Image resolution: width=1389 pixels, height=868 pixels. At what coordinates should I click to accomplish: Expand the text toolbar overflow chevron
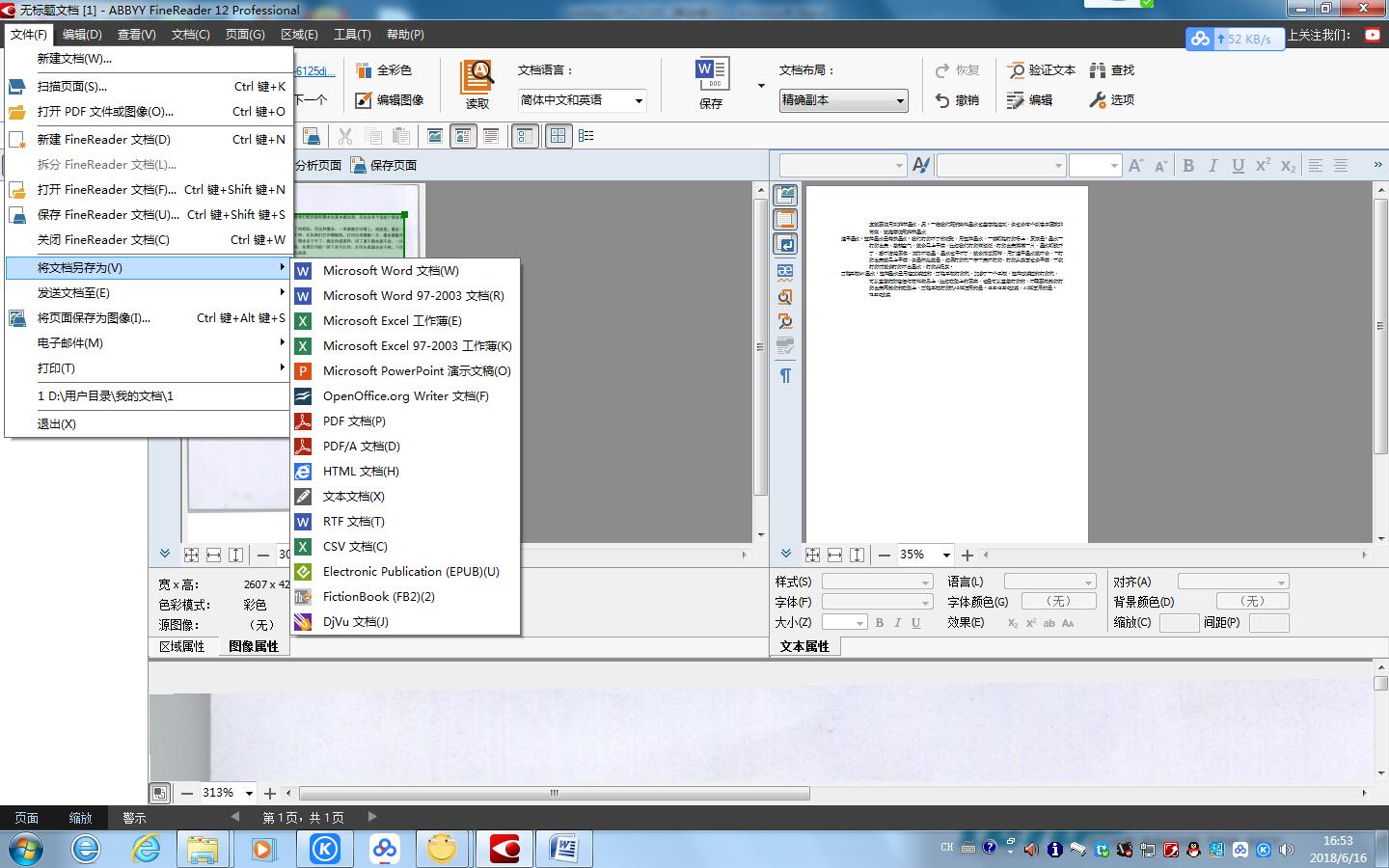tap(1377, 165)
